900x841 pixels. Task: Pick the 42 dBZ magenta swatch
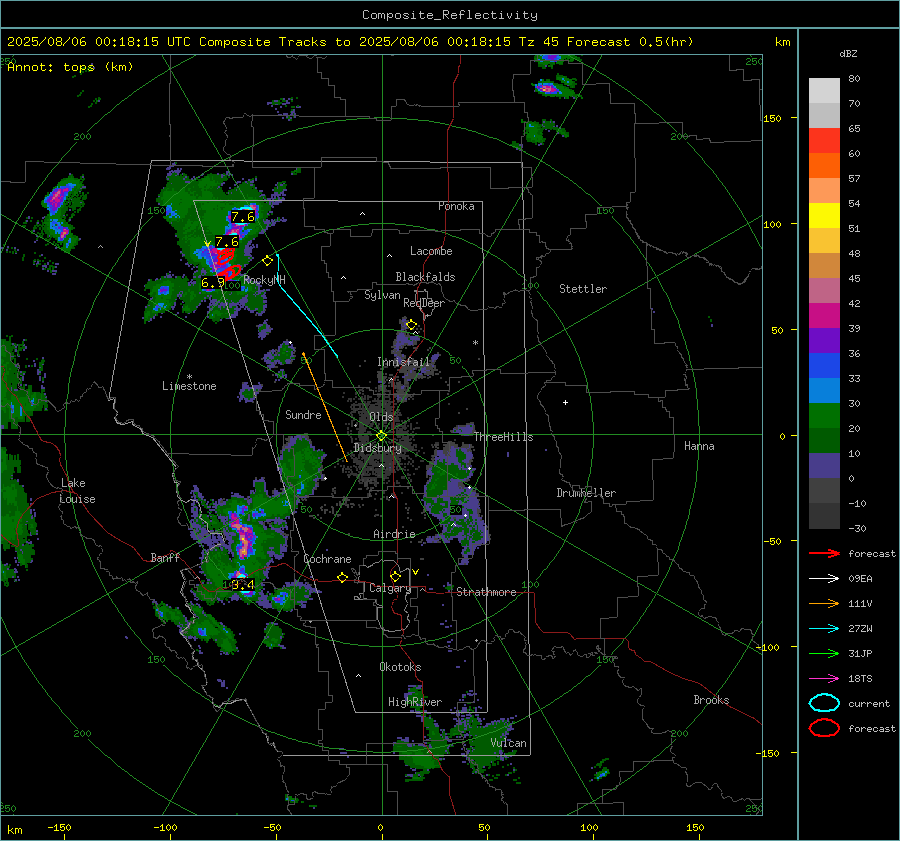click(824, 315)
